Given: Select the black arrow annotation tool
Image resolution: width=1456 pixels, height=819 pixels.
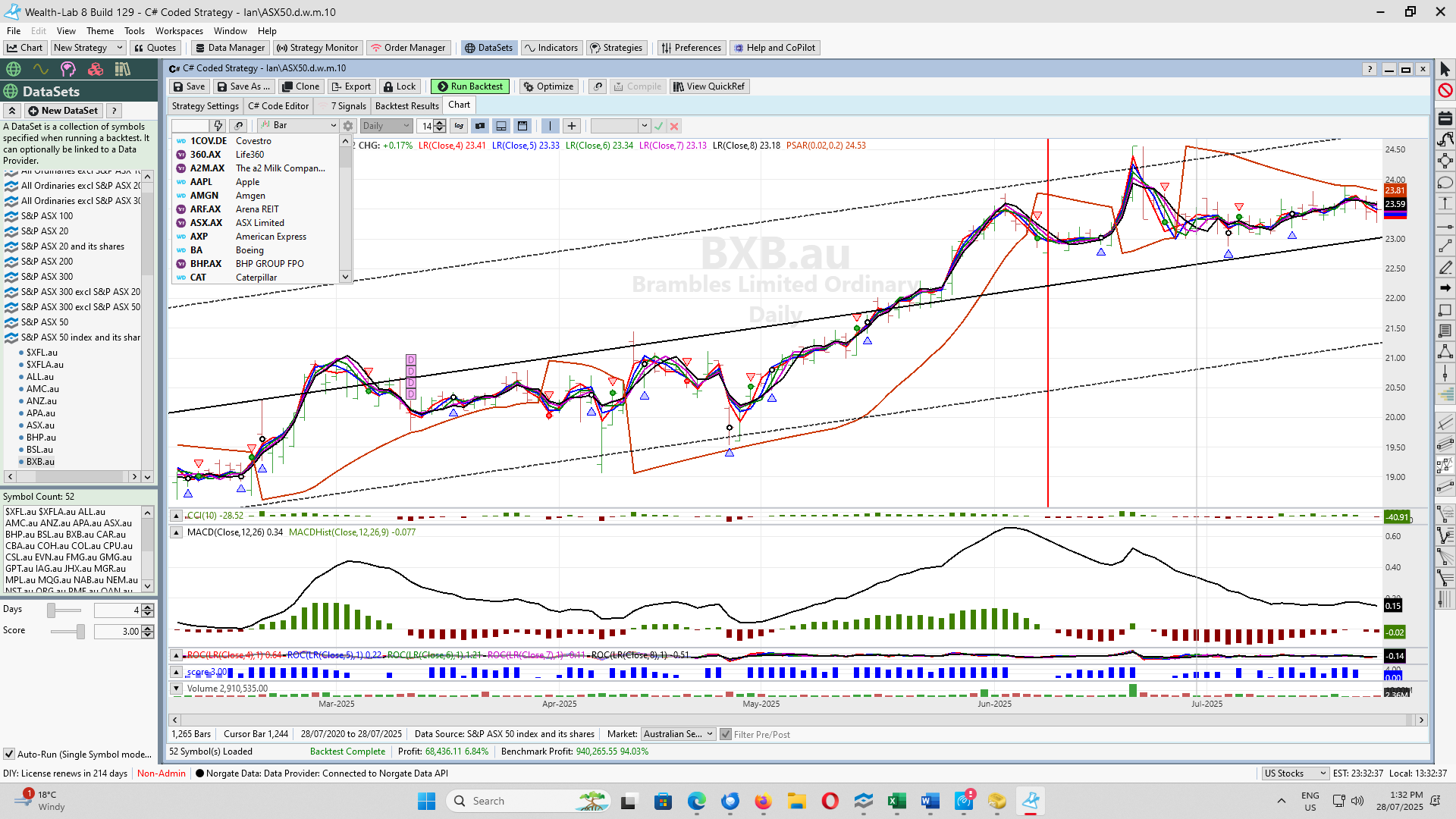Looking at the screenshot, I should [1445, 288].
